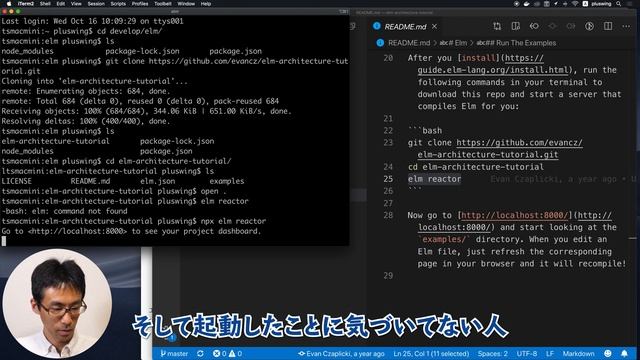Close the README.md tab
This screenshot has width=640, height=360.
pyautogui.click(x=434, y=27)
